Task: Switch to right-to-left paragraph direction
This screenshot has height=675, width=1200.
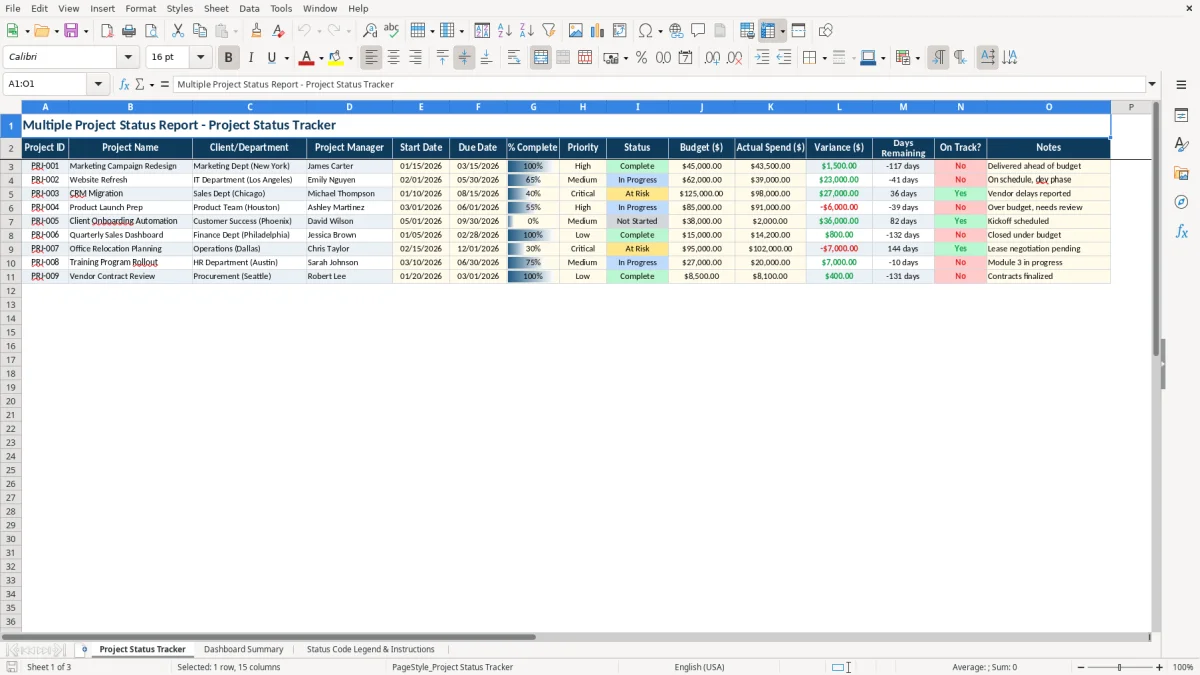Action: 960,58
